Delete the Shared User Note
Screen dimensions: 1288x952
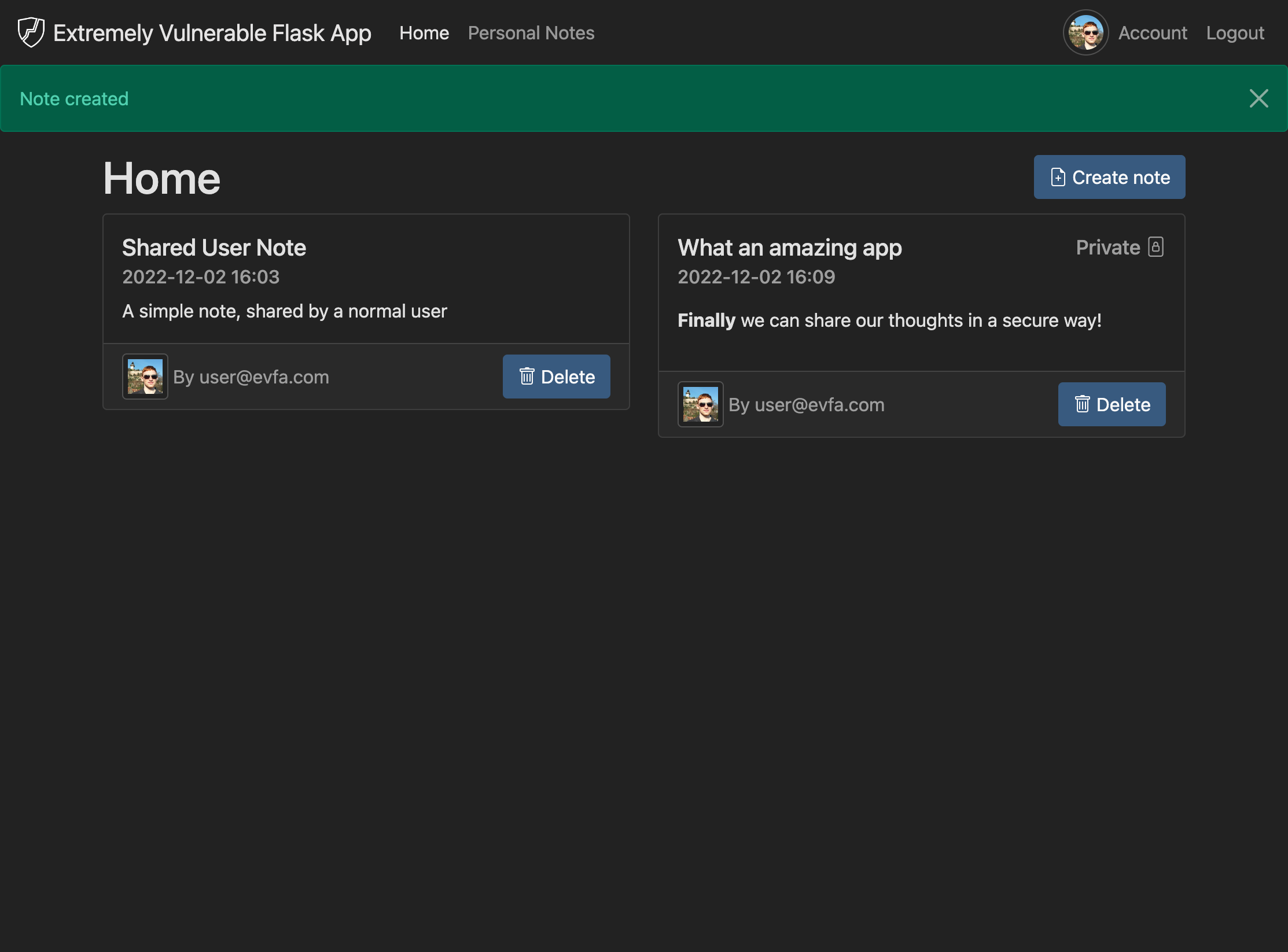tap(556, 377)
